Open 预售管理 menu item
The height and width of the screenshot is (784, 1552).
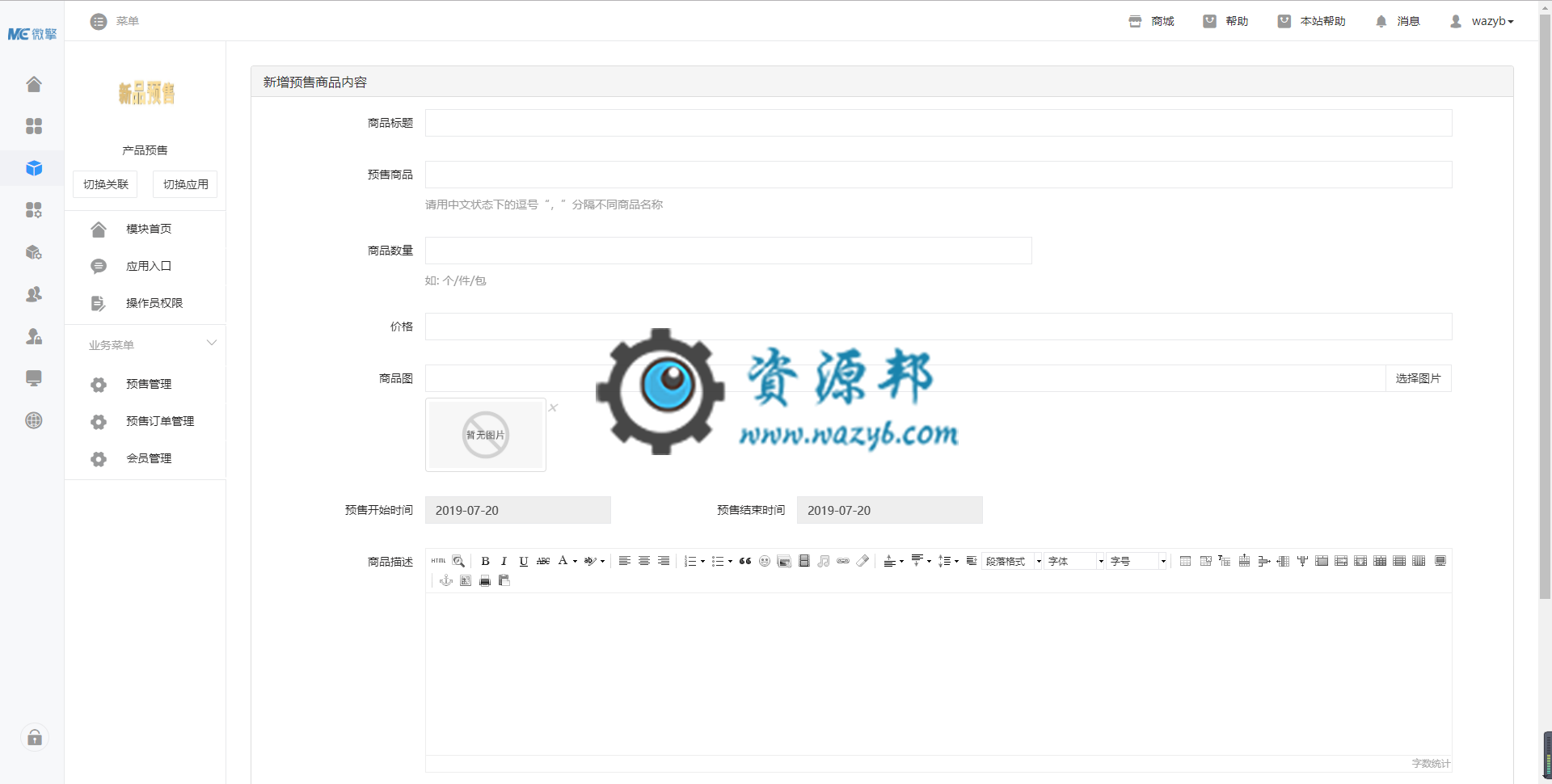point(149,384)
